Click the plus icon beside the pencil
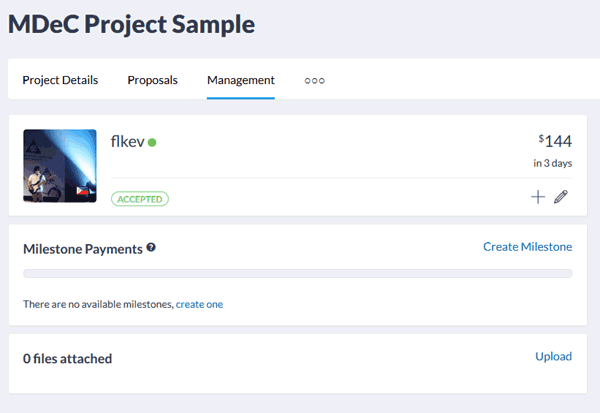This screenshot has width=600, height=413. coord(538,197)
